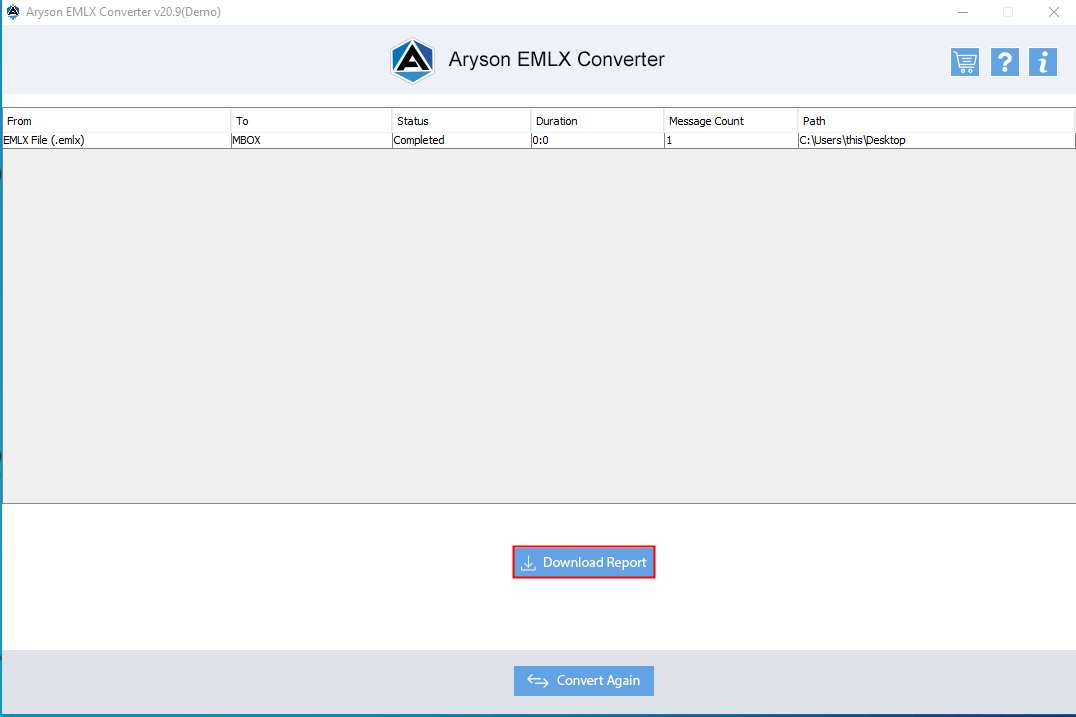Click the Duration column header
Viewport: 1076px width, 717px height.
pos(597,121)
